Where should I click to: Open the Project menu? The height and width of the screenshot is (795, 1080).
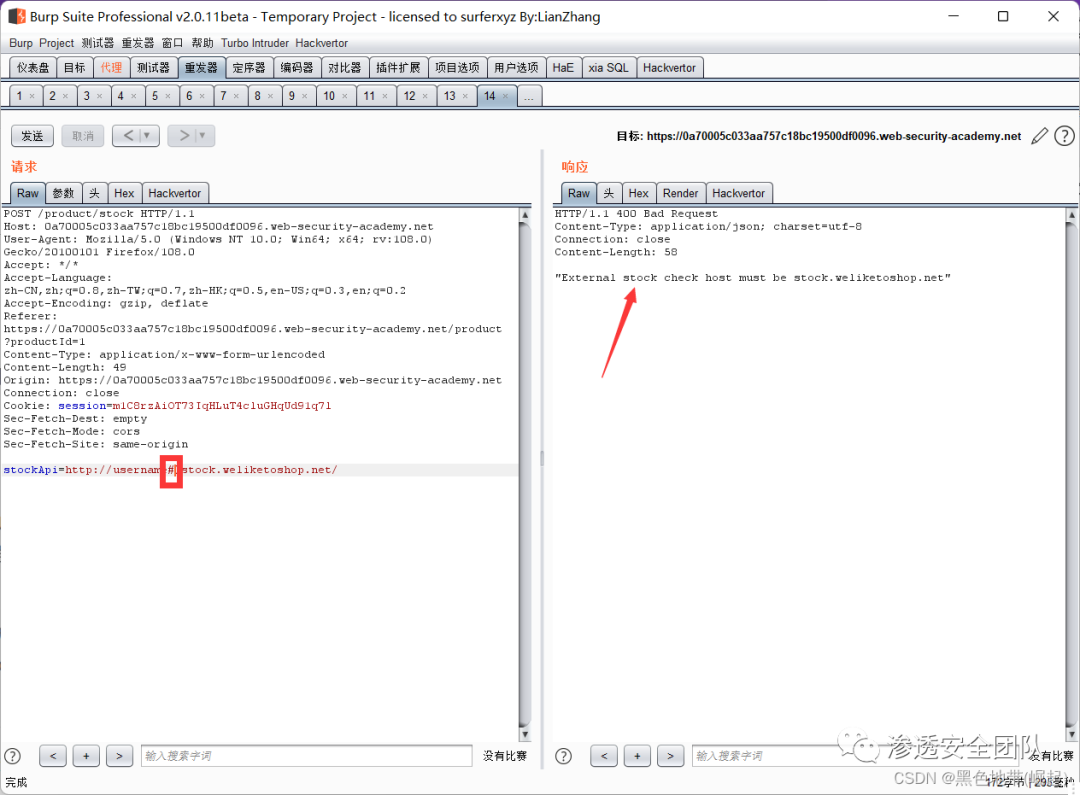56,43
